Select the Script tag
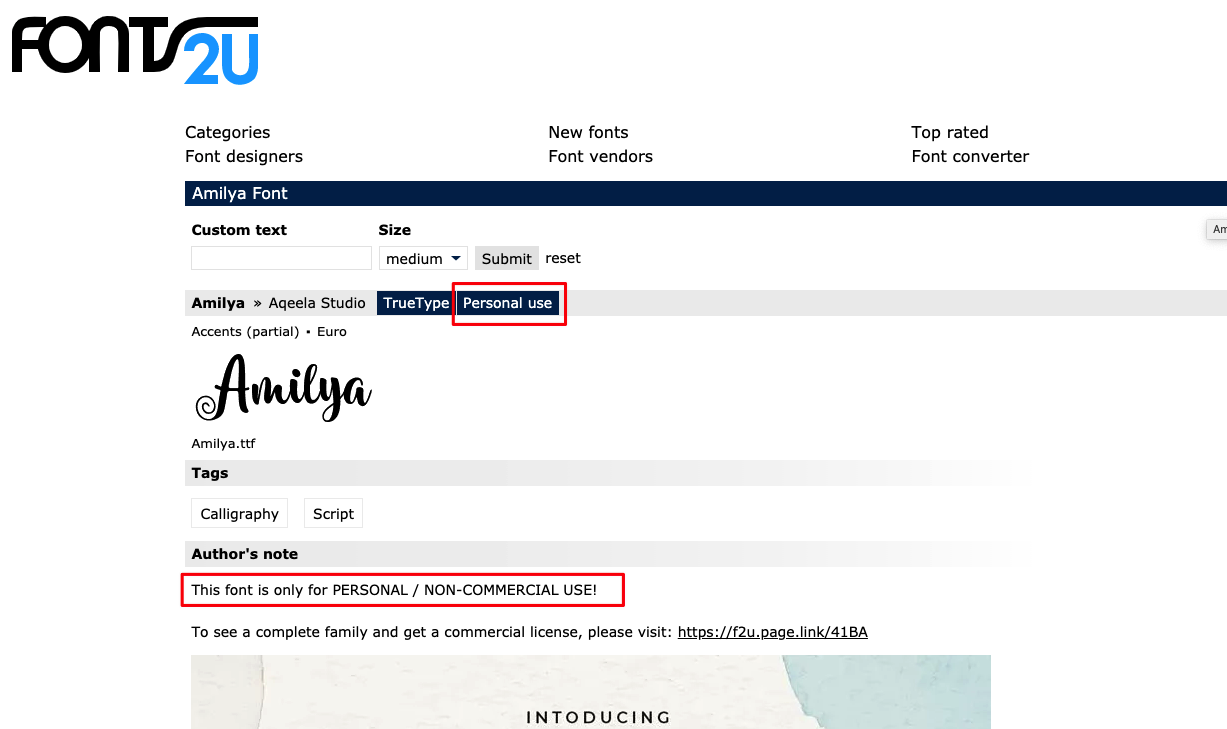The image size is (1227, 729). coord(333,514)
